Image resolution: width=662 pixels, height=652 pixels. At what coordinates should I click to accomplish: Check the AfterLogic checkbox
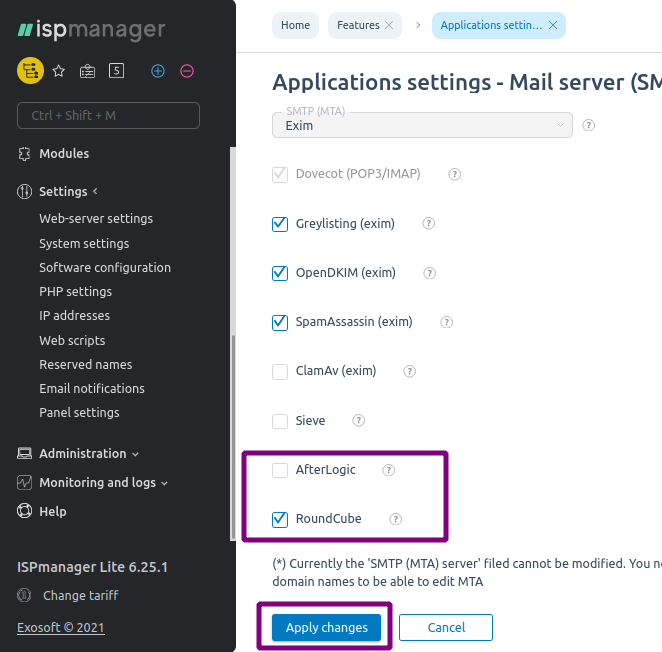coord(280,470)
